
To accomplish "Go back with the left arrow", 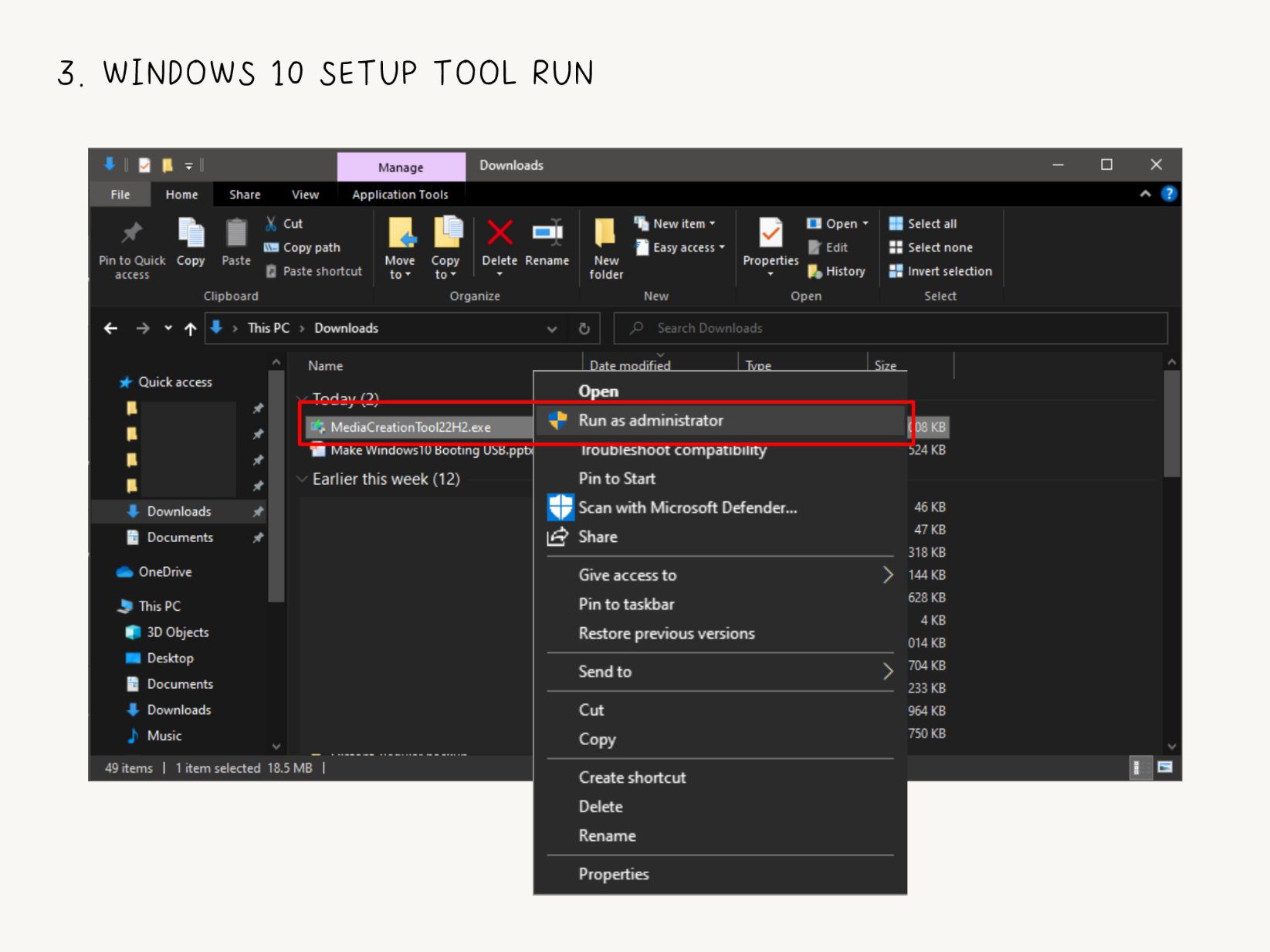I will 111,328.
